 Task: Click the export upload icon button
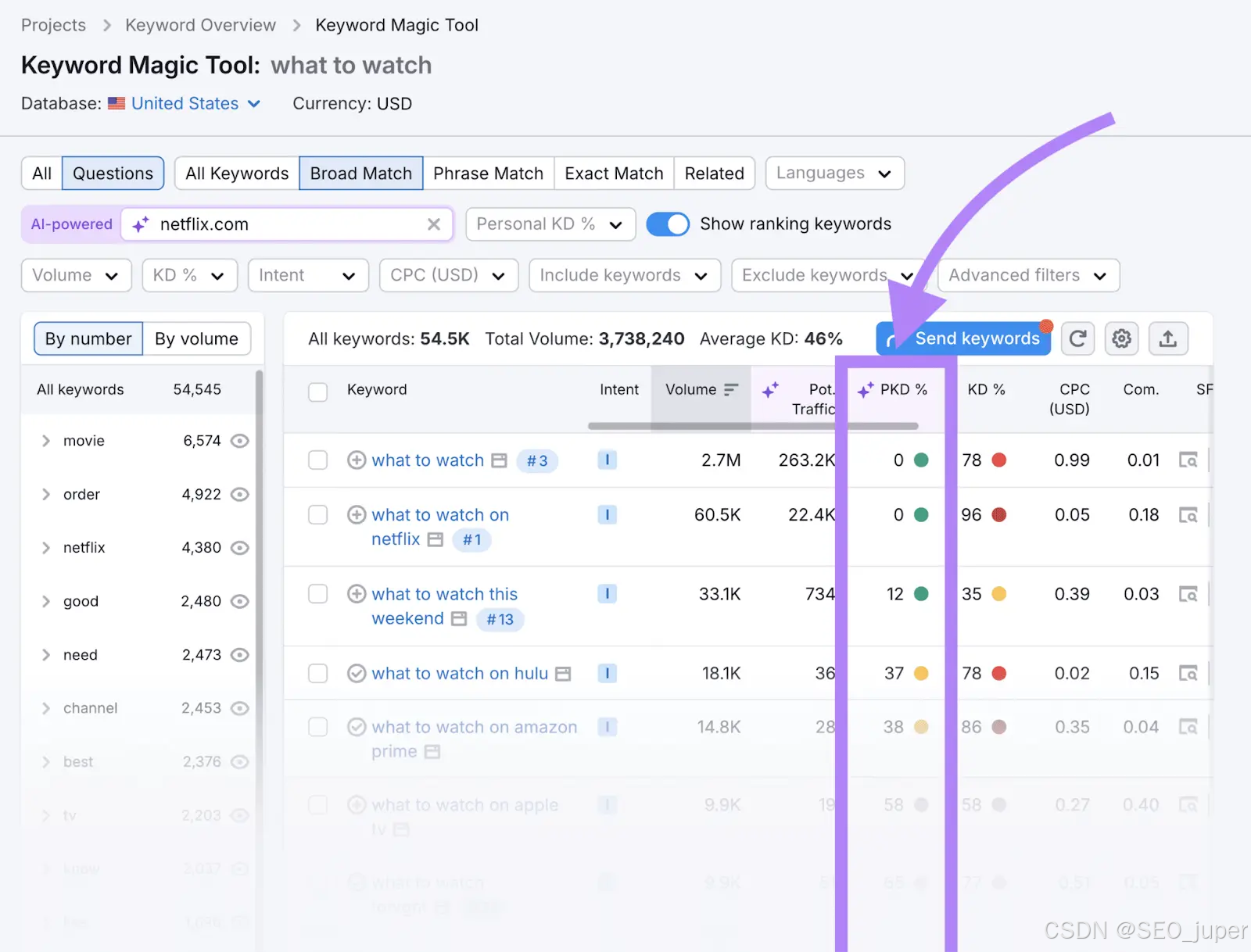(x=1167, y=338)
